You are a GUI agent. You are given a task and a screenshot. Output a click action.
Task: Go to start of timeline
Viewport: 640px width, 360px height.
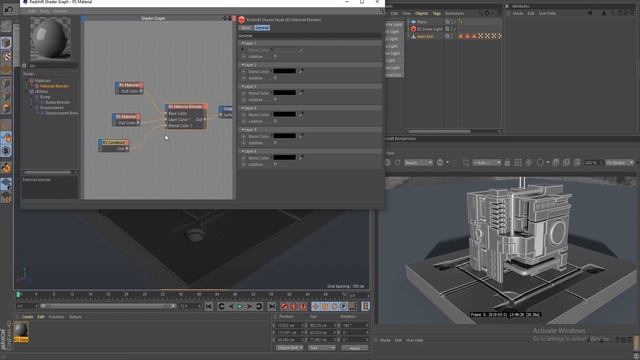click(209, 306)
